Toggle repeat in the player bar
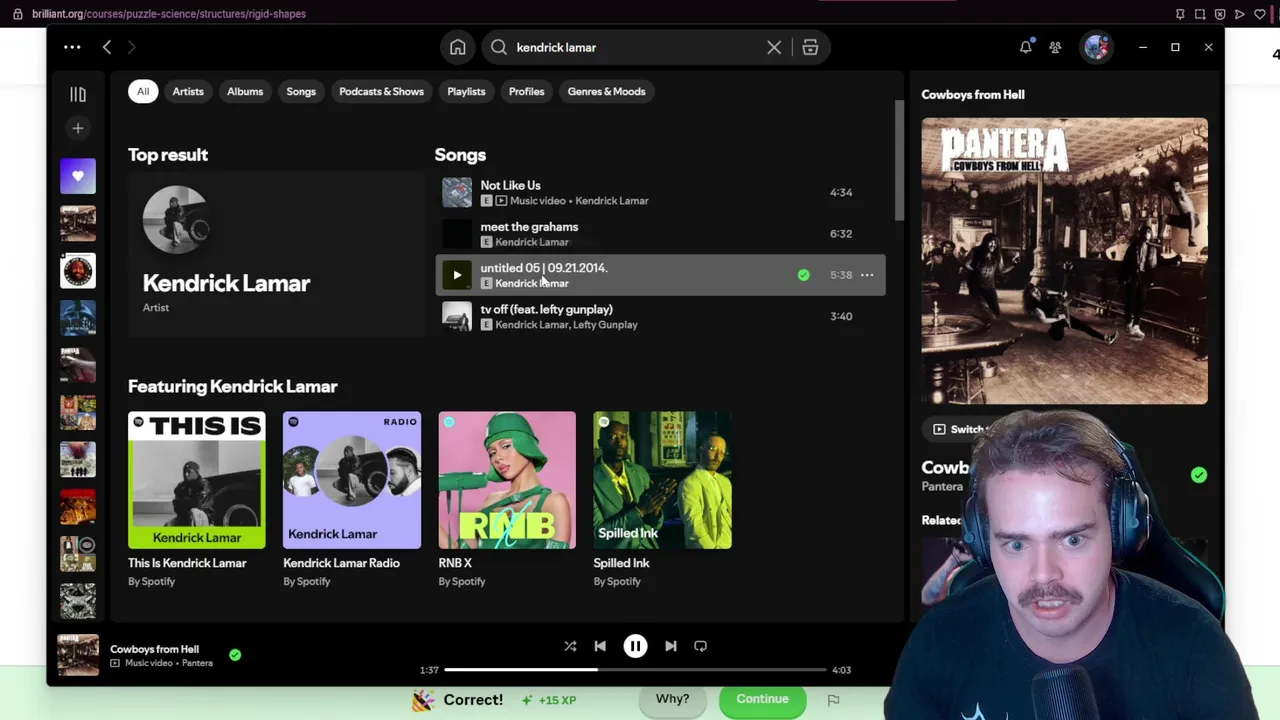The image size is (1280, 720). pos(701,646)
